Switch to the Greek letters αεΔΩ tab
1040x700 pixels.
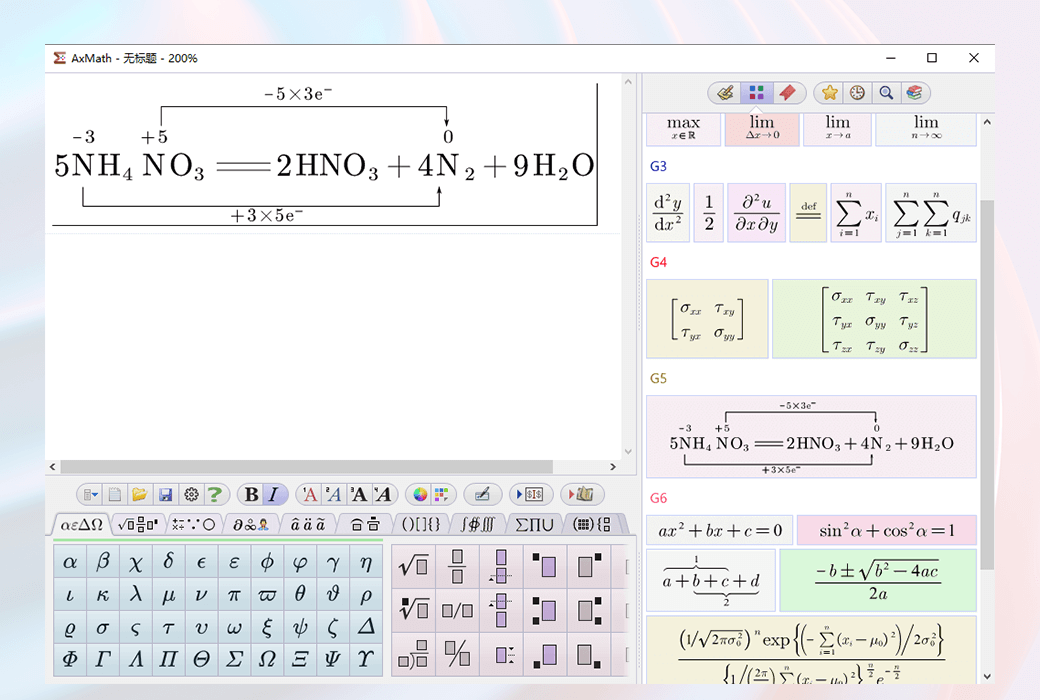pyautogui.click(x=82, y=524)
